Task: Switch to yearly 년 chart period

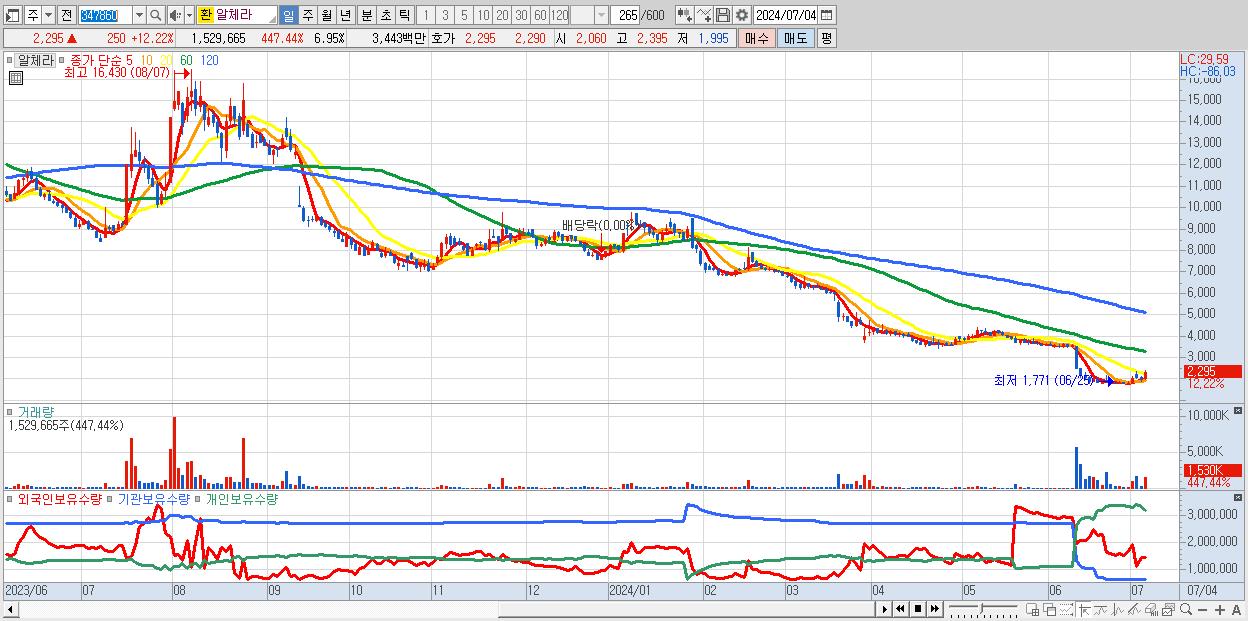Action: pos(345,15)
